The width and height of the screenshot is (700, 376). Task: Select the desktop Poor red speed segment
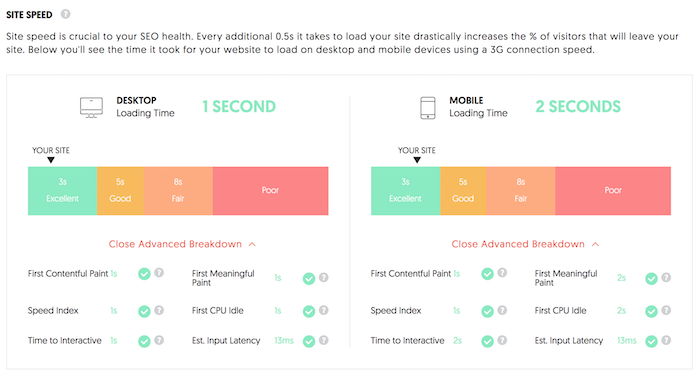pos(271,191)
